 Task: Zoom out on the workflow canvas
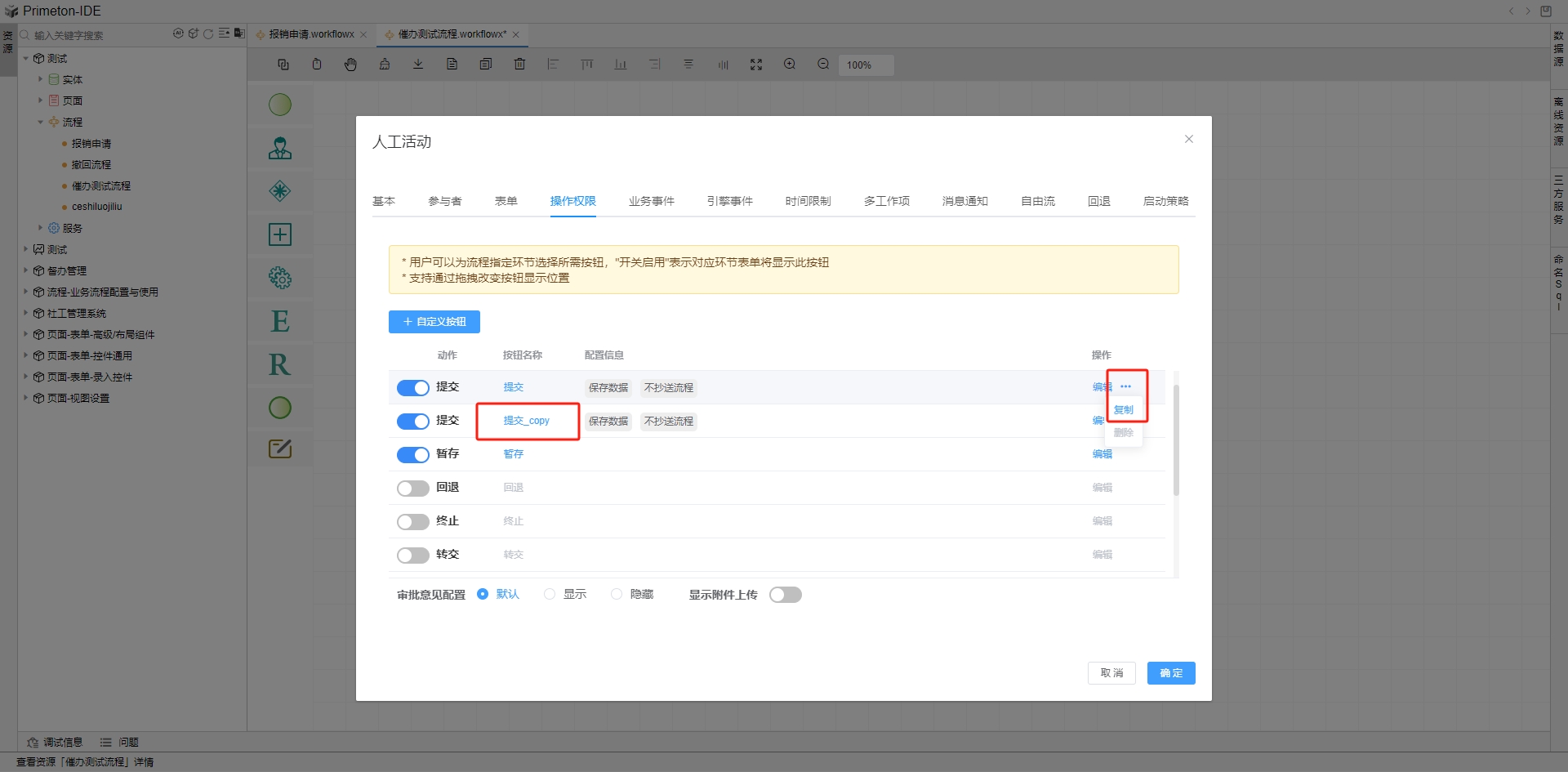click(823, 65)
